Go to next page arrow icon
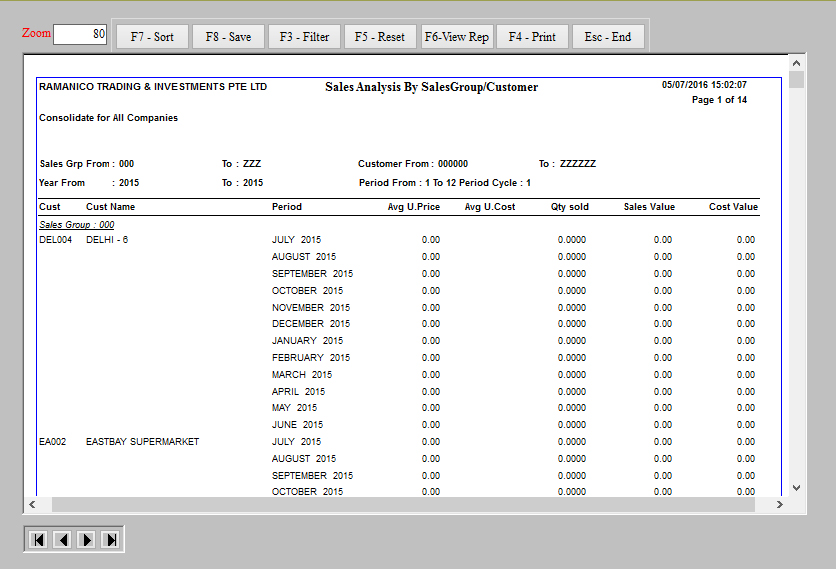 pyautogui.click(x=86, y=540)
